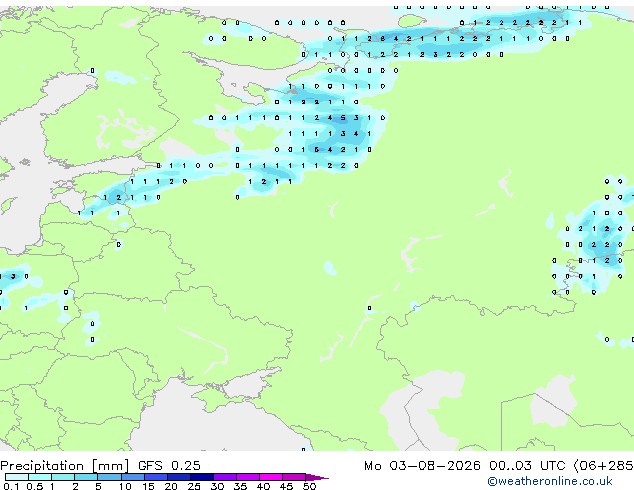Click the 'Precipitation [mm]' title text

click(65, 466)
